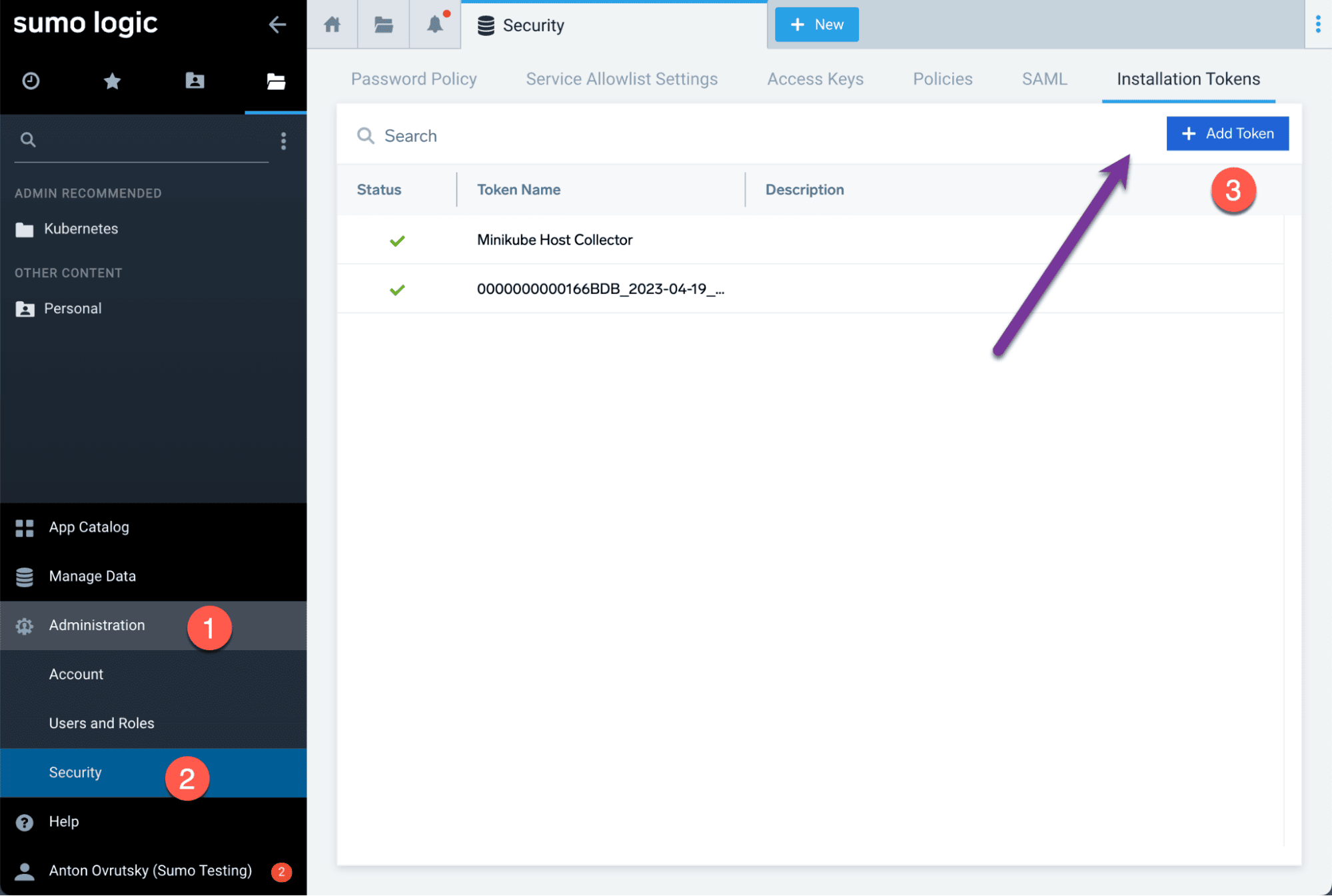Open the top-right kebab menu
The image size is (1332, 896).
(1317, 25)
